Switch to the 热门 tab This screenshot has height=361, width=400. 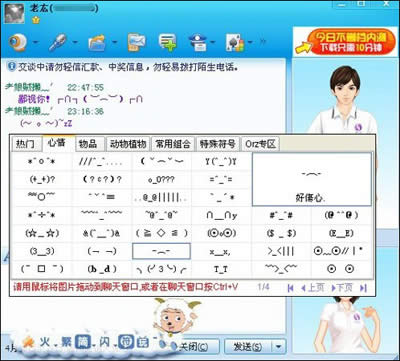(x=26, y=144)
